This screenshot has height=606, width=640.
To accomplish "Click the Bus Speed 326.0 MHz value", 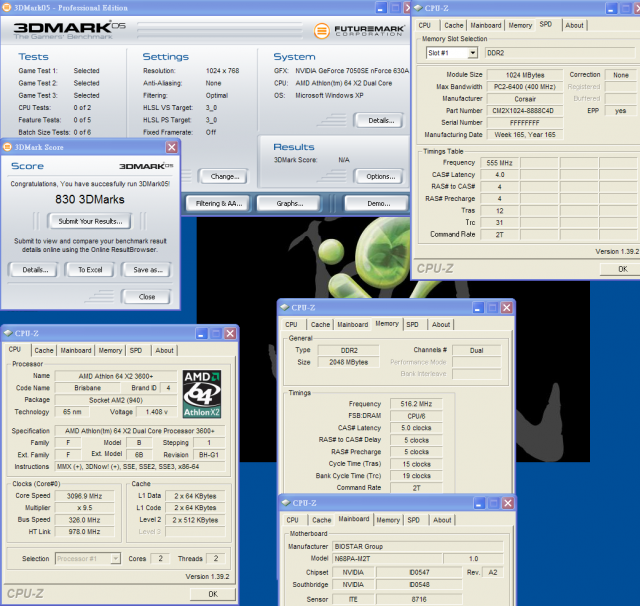I will (84, 520).
